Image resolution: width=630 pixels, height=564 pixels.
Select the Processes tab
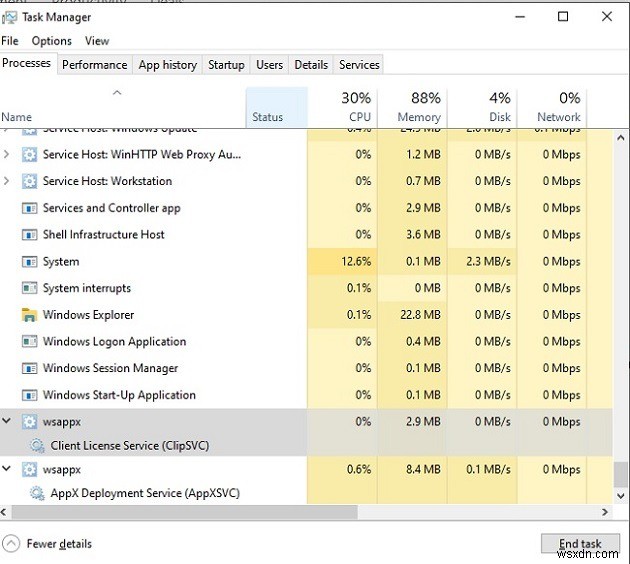click(x=27, y=63)
